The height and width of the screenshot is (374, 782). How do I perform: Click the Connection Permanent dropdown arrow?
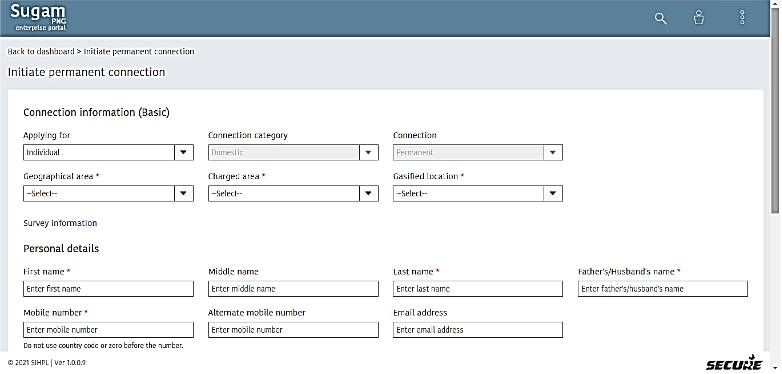[x=553, y=153]
